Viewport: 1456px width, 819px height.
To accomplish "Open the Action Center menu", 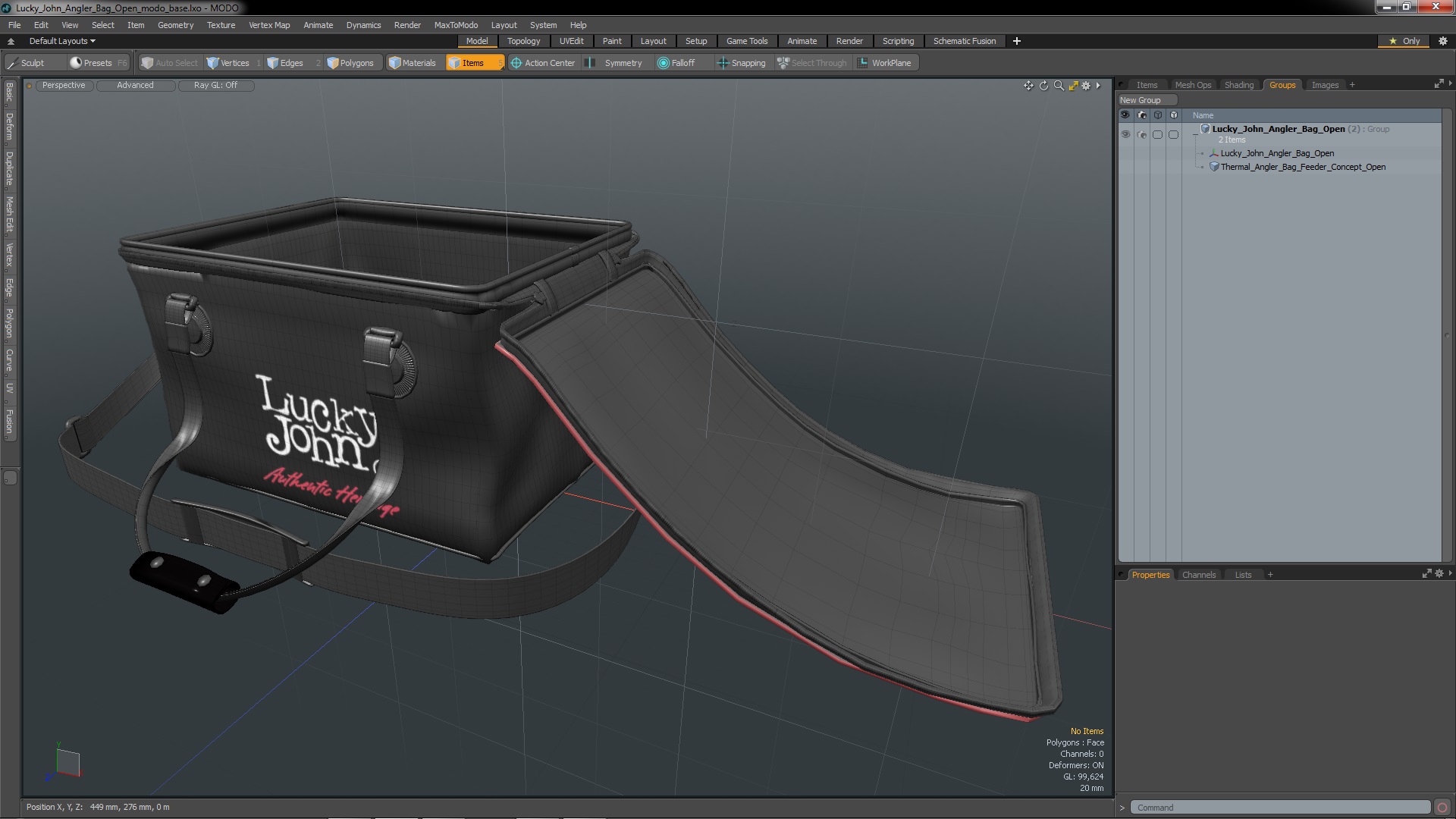I will click(x=543, y=63).
